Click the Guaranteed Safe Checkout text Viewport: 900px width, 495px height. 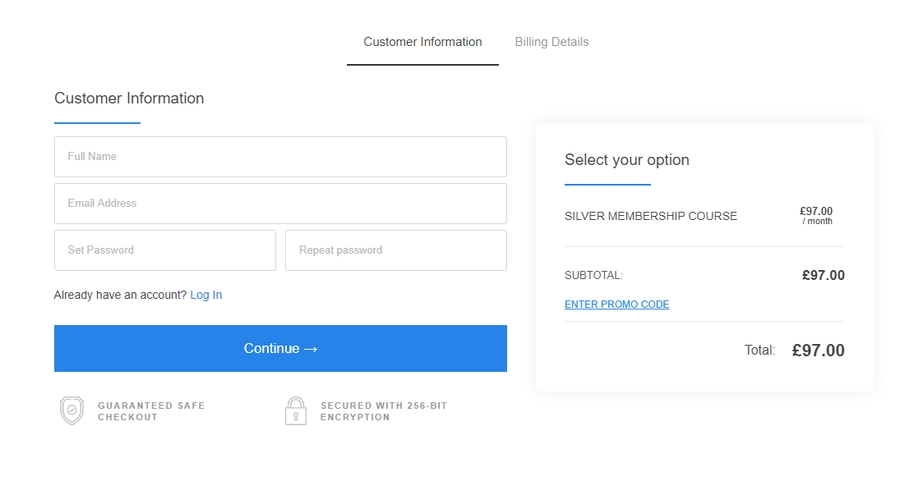coord(151,411)
